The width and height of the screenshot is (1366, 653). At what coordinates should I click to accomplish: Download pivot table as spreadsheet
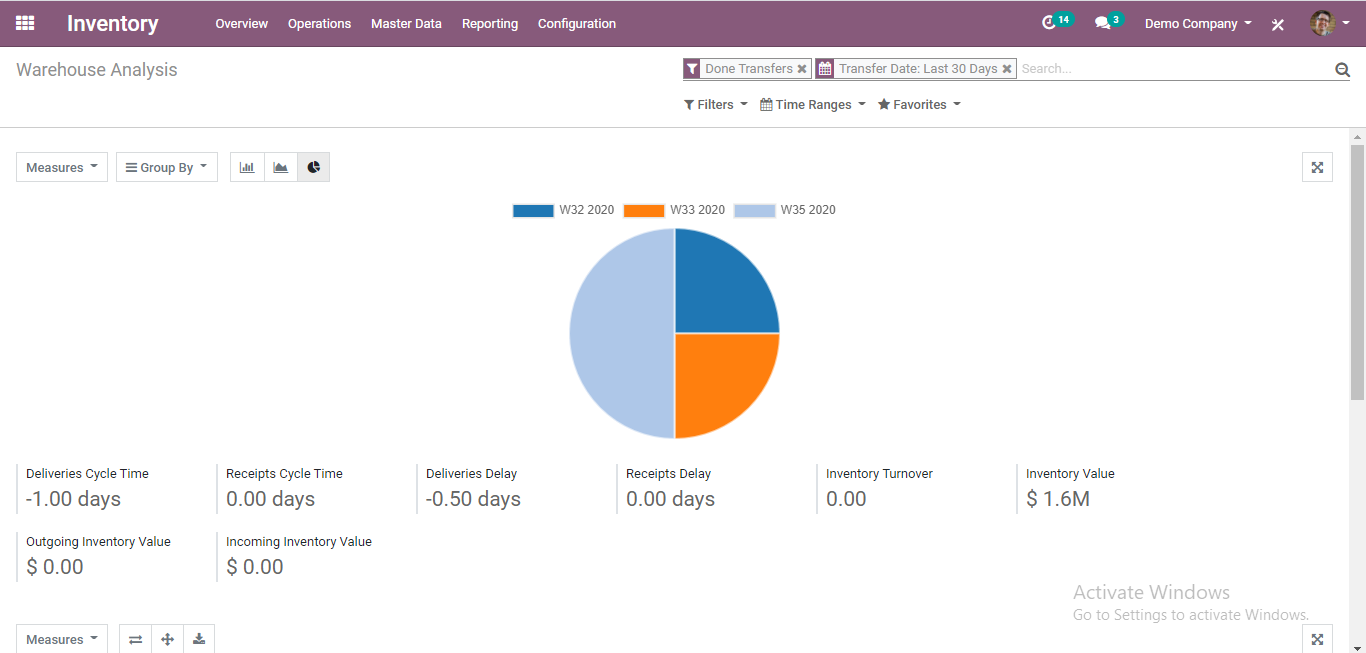(199, 639)
